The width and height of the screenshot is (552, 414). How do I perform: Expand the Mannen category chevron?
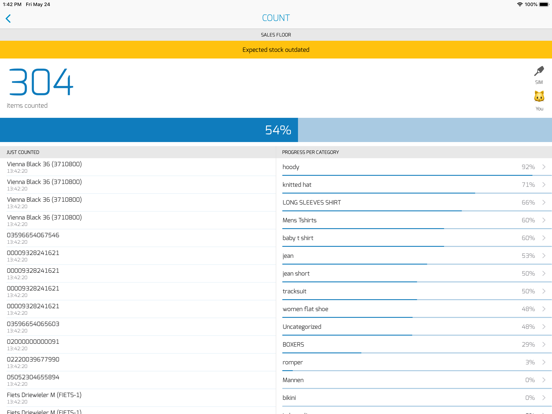544,380
